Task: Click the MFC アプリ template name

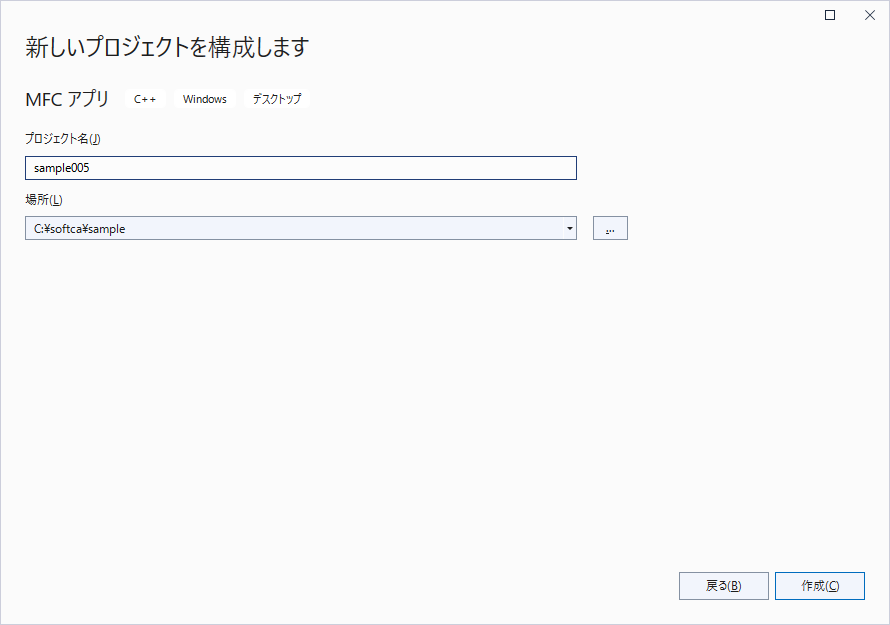Action: click(67, 99)
